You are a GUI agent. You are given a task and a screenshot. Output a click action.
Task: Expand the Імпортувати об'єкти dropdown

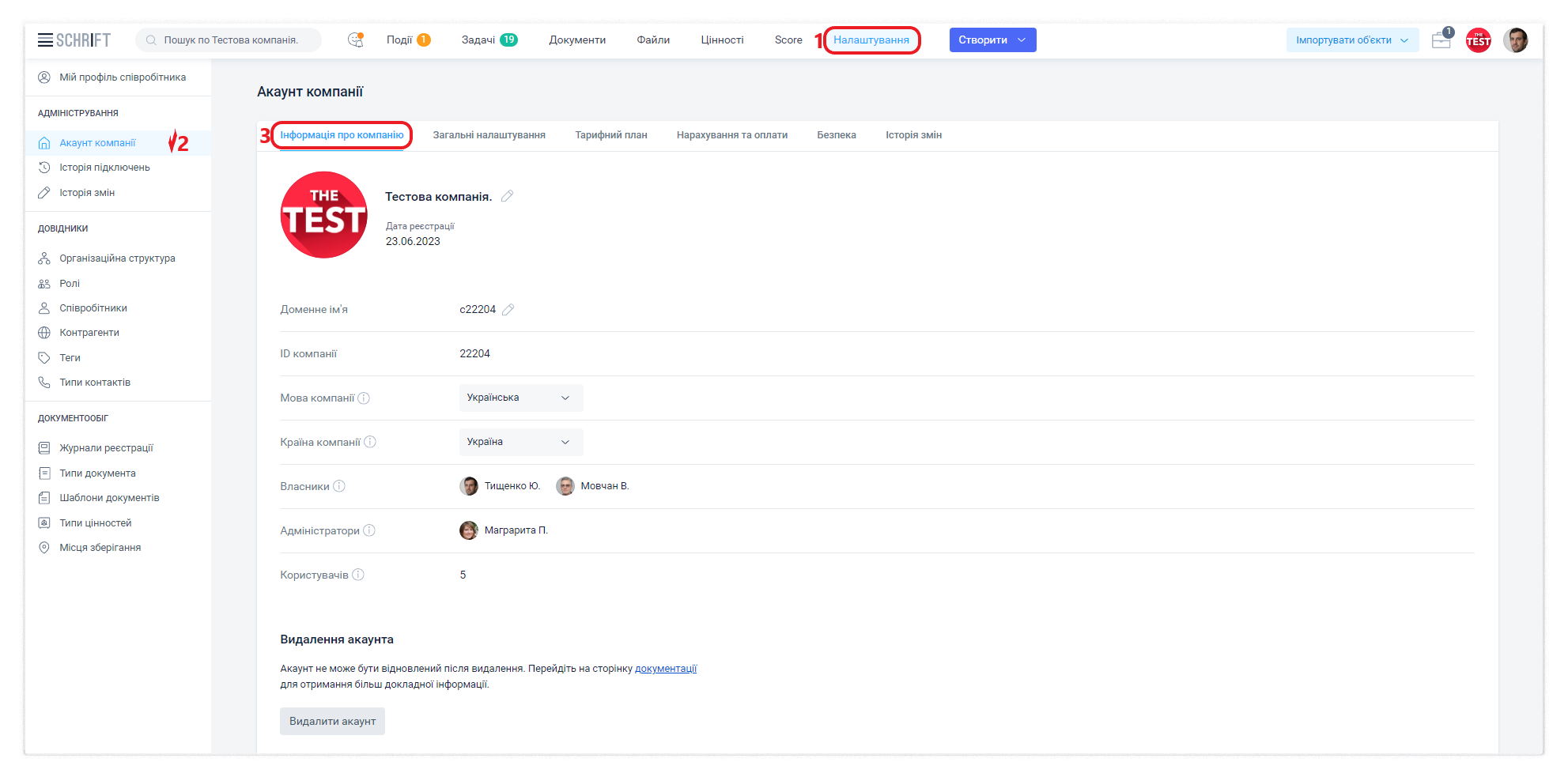point(1351,40)
